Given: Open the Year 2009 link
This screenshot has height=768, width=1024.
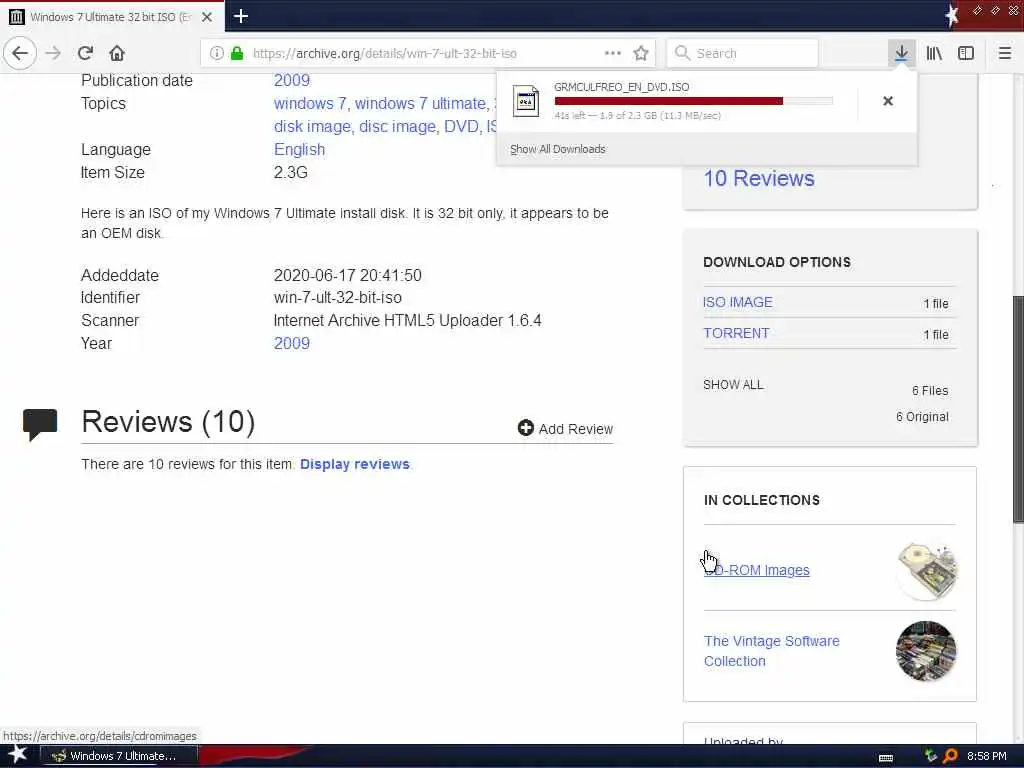Looking at the screenshot, I should pyautogui.click(x=291, y=344).
